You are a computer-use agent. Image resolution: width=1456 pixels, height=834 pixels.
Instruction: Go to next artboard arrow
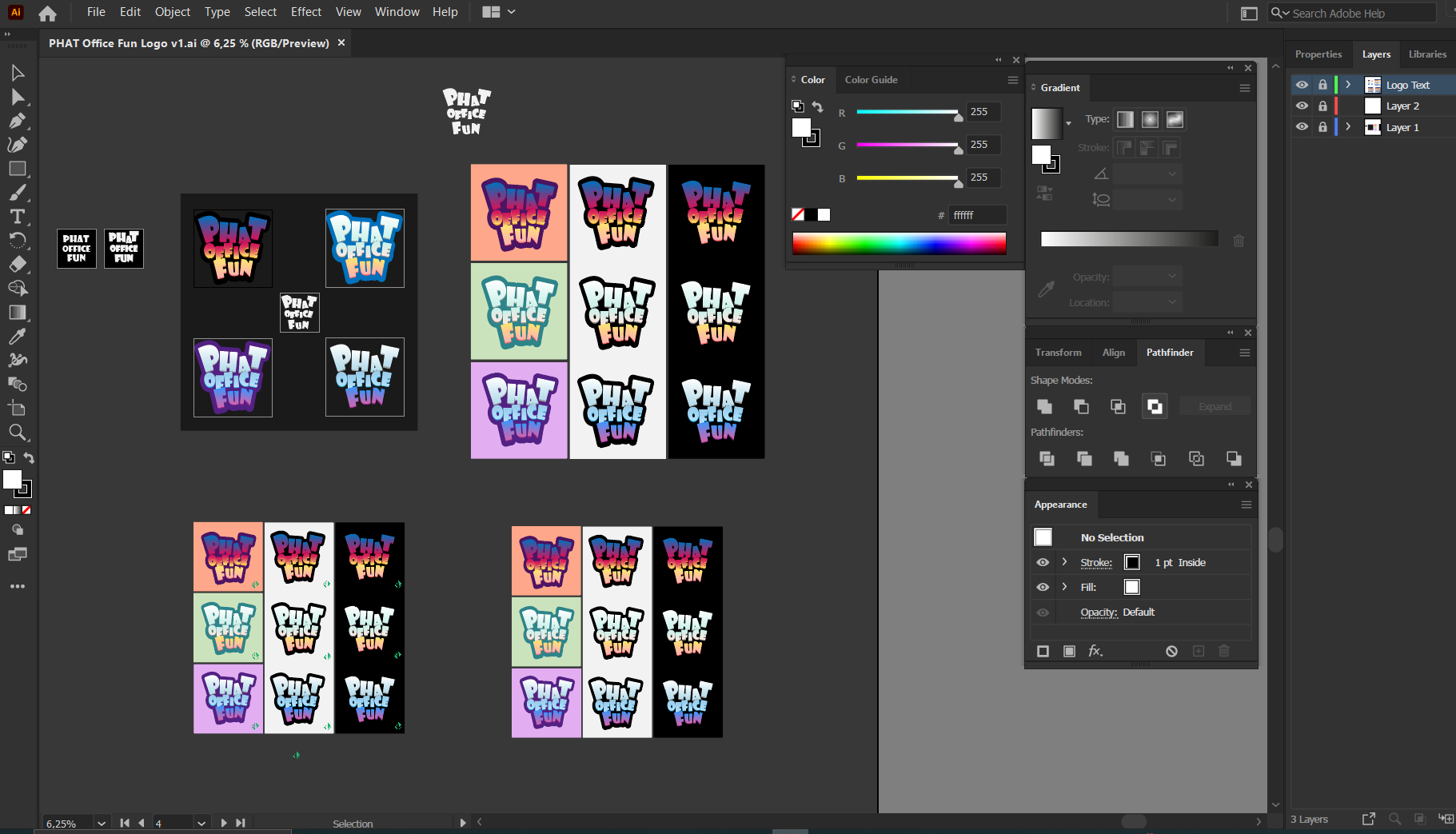click(223, 823)
